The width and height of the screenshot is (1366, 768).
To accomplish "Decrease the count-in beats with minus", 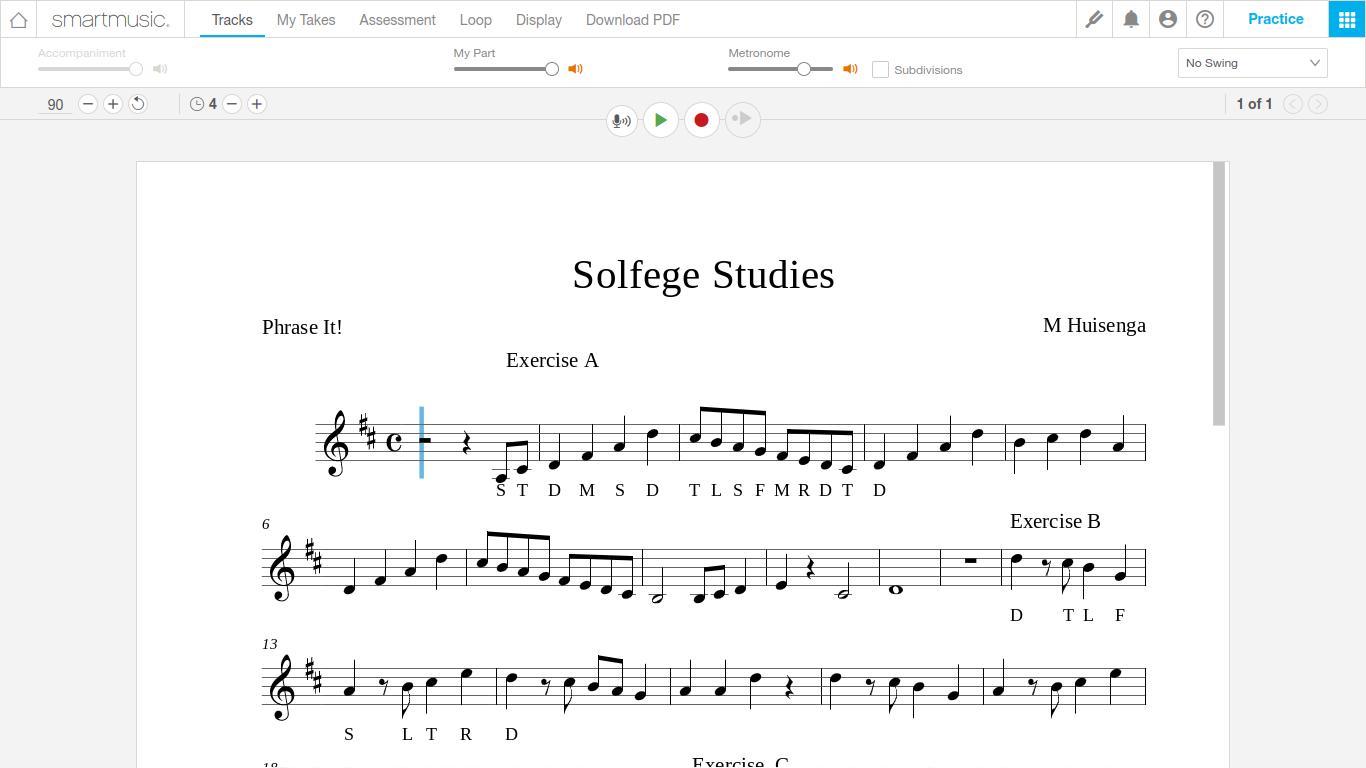I will point(232,104).
